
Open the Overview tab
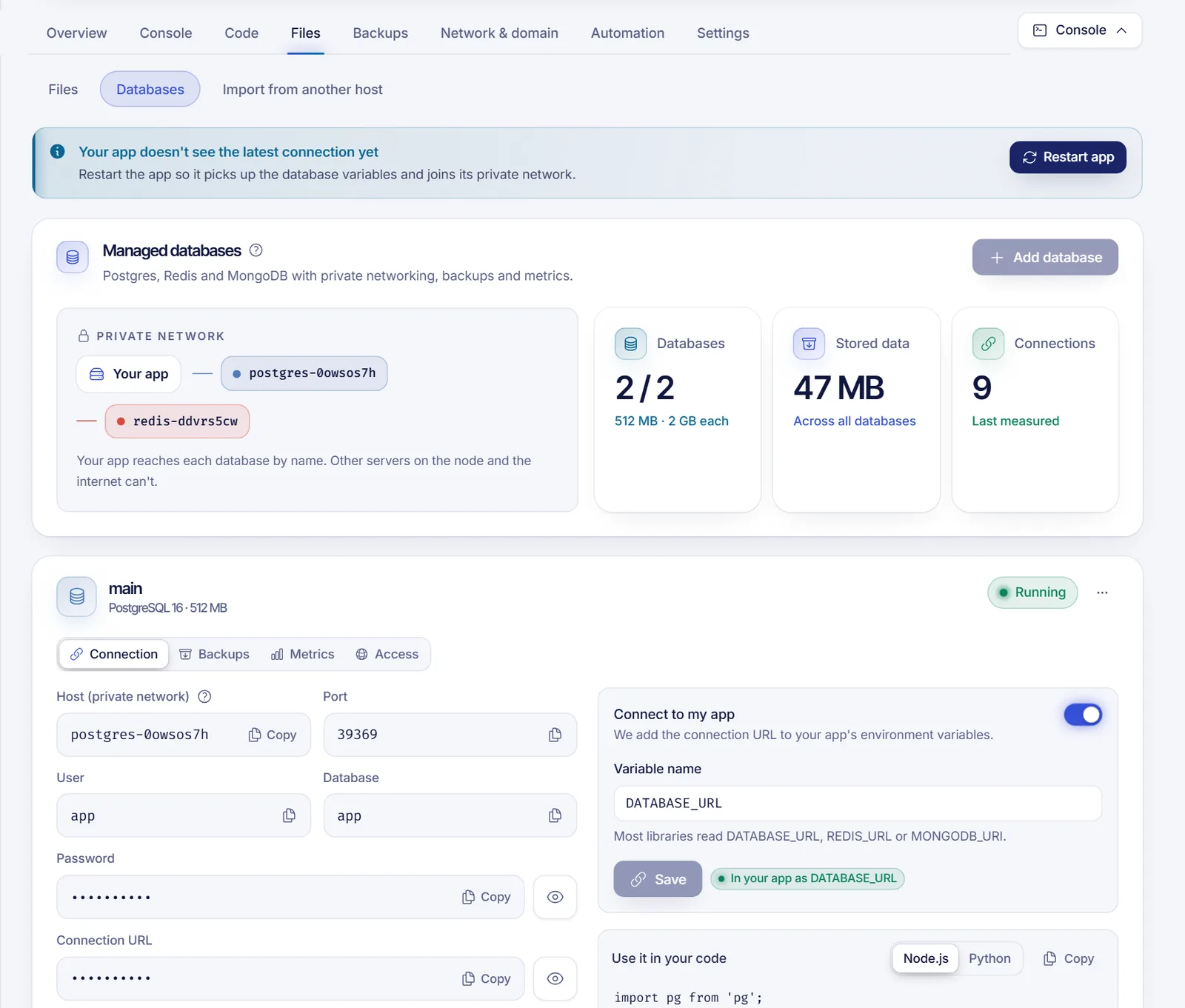pos(76,33)
